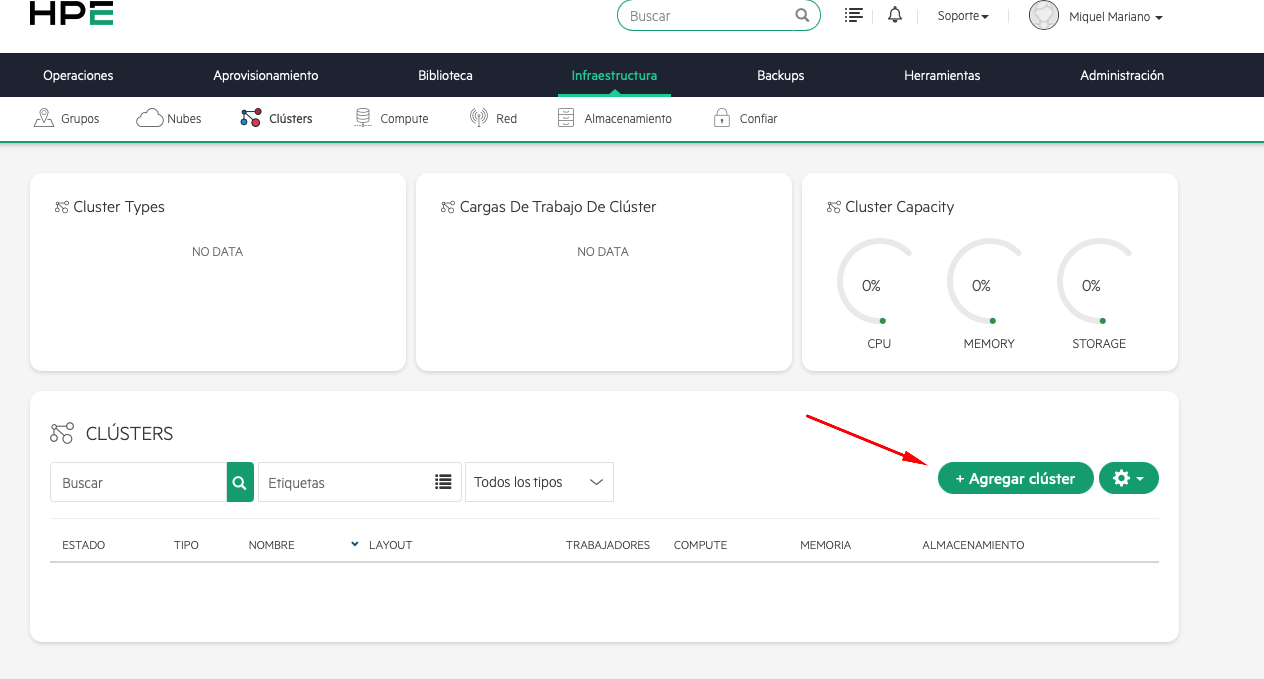Click inside the Buscar clusters field
This screenshot has width=1264, height=679.
[x=140, y=481]
